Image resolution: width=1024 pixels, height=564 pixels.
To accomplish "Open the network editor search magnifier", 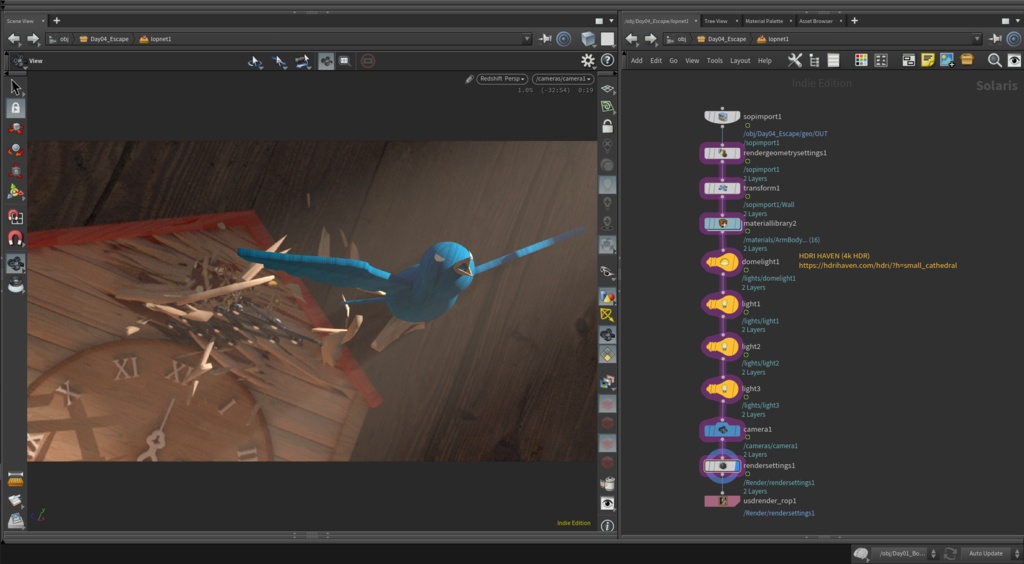I will pos(994,60).
